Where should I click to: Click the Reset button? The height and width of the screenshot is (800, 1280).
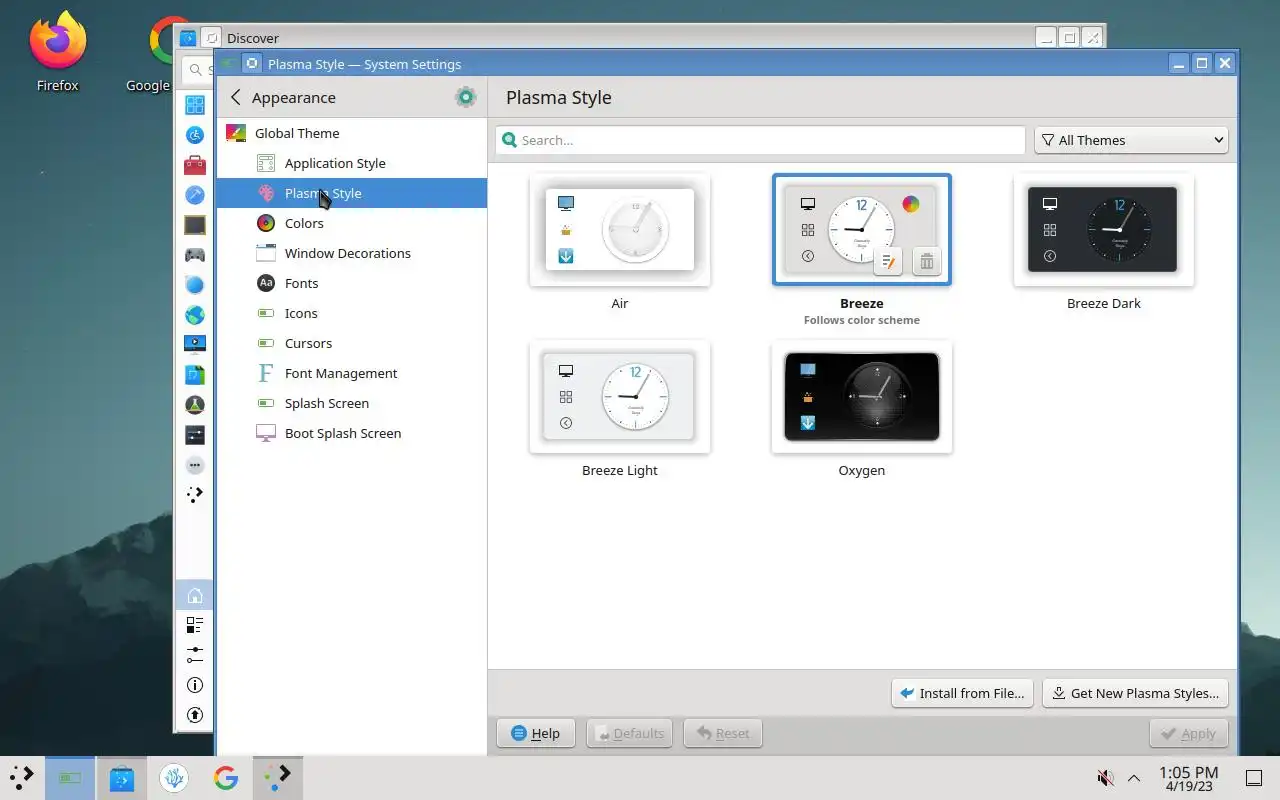tap(722, 733)
